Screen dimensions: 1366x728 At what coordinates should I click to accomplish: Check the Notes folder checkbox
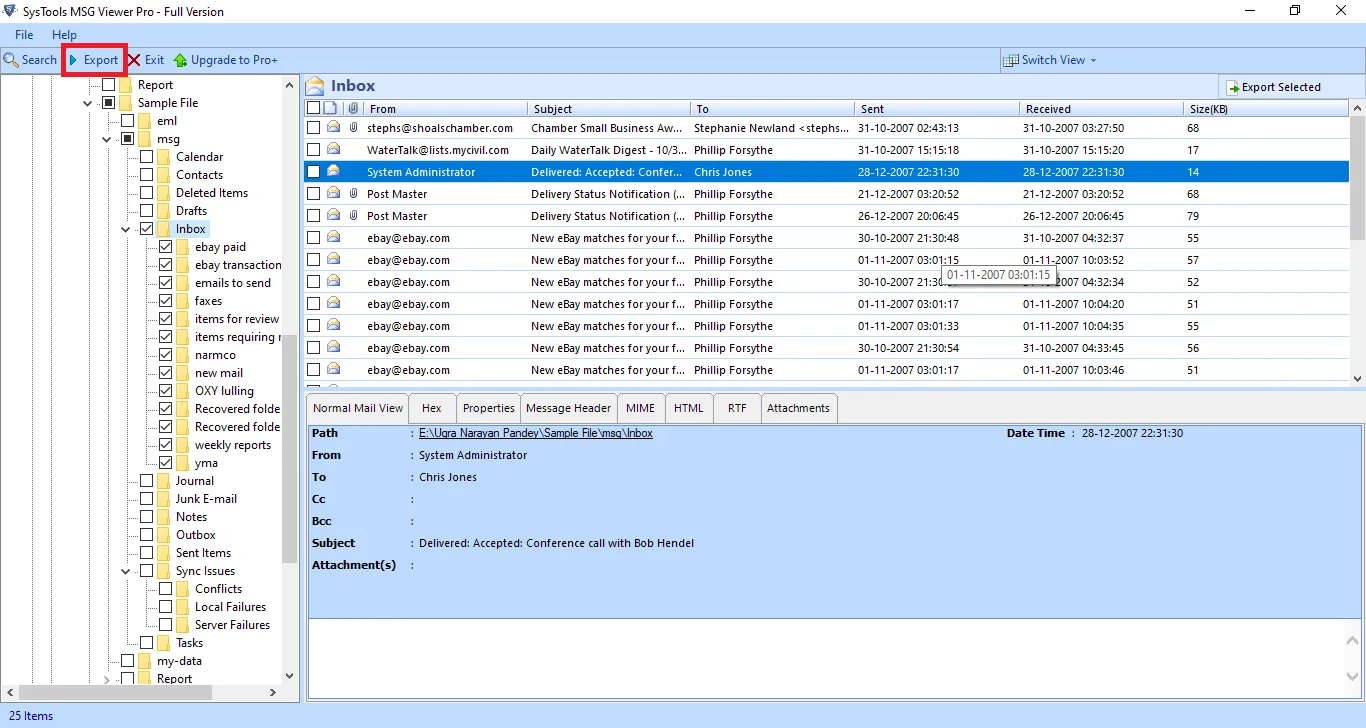coord(147,517)
